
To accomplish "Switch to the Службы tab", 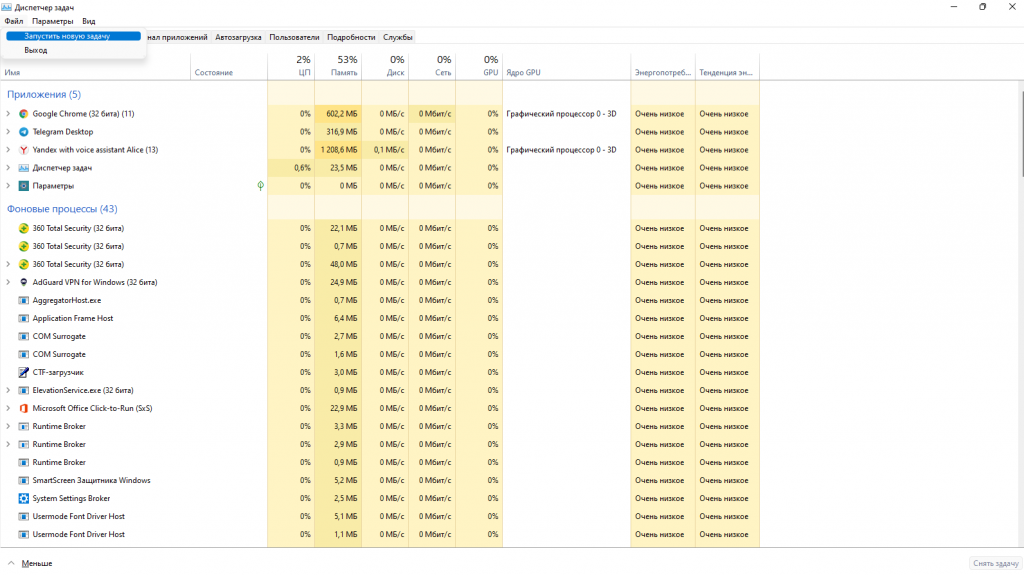I will click(398, 37).
